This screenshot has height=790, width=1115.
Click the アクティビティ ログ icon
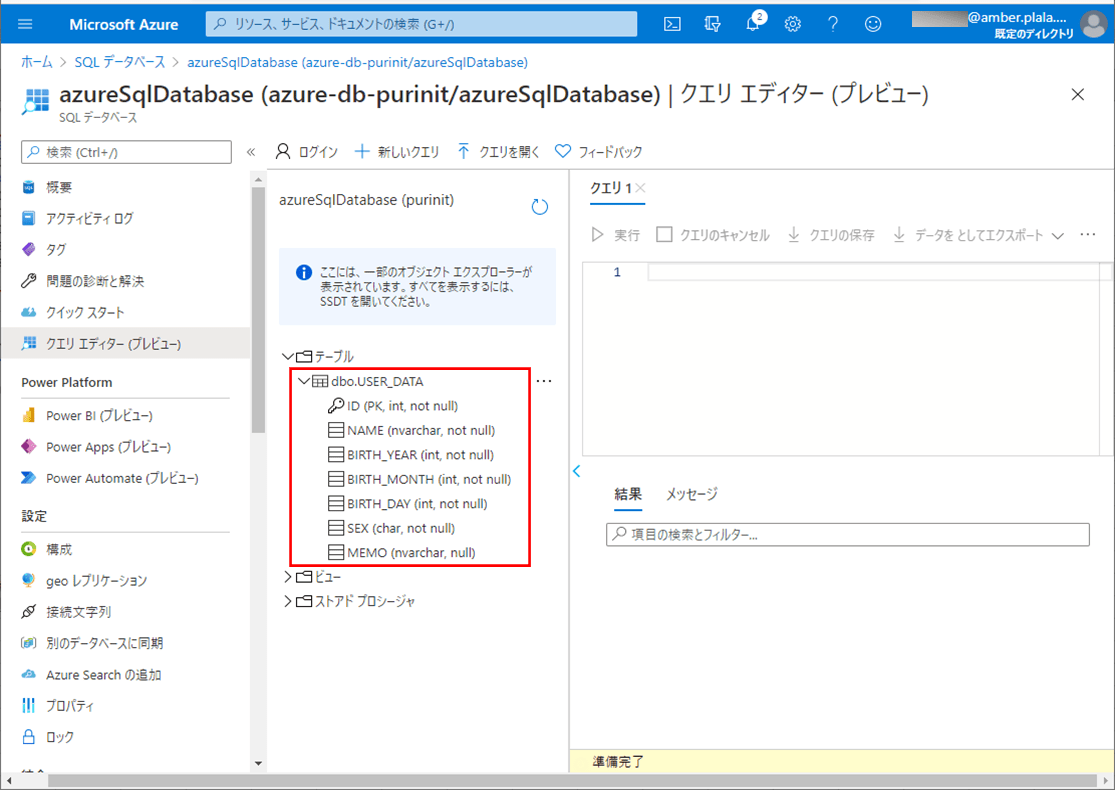coord(28,218)
